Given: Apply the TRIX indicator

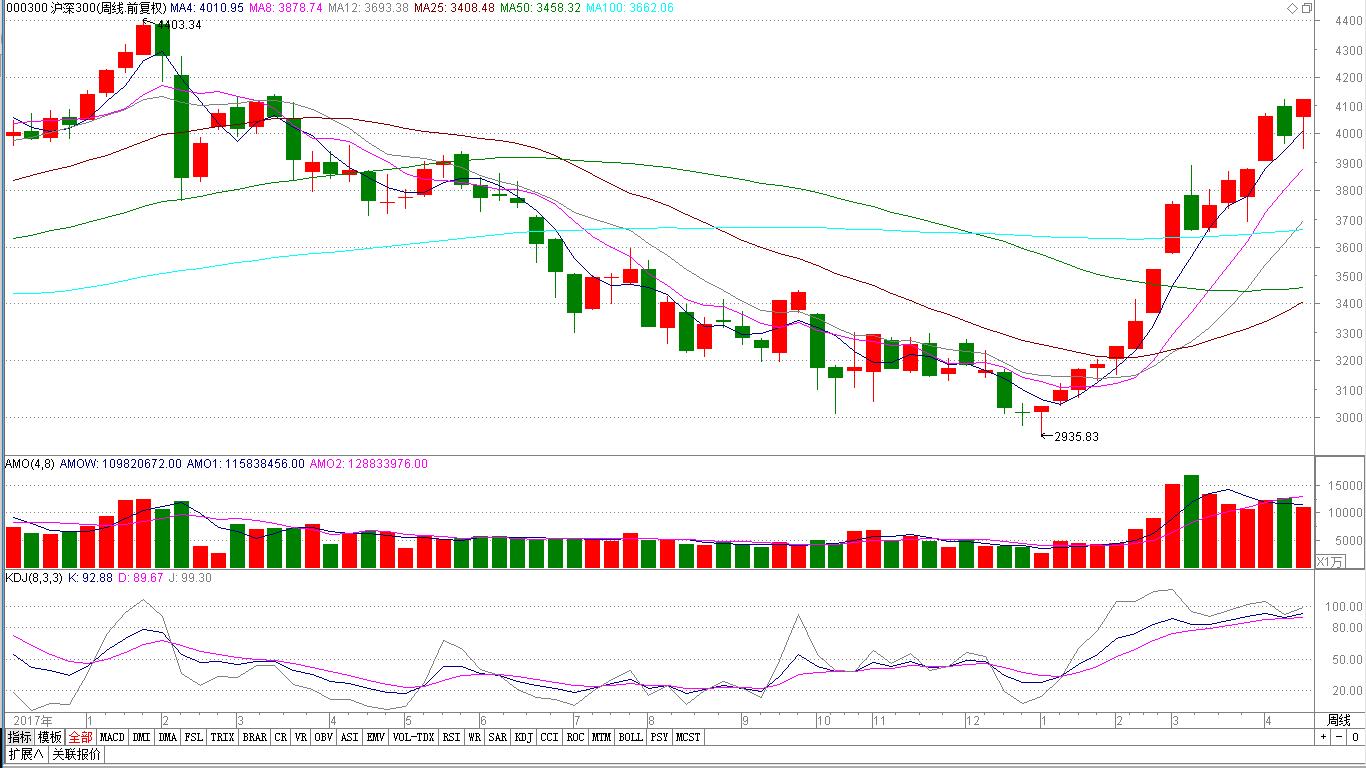Looking at the screenshot, I should click(223, 737).
